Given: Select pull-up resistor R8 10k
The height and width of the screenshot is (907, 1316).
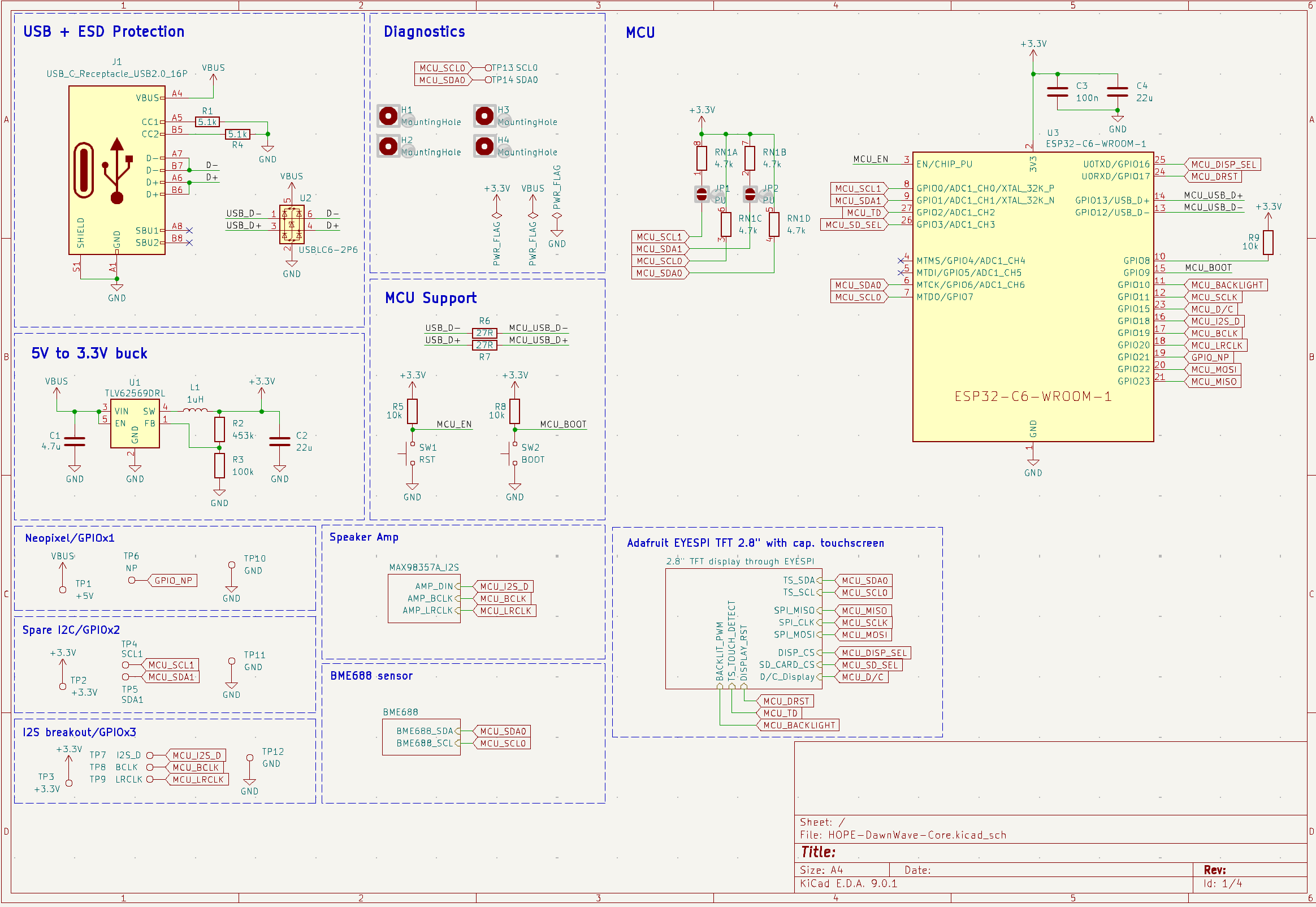Looking at the screenshot, I should point(514,412).
